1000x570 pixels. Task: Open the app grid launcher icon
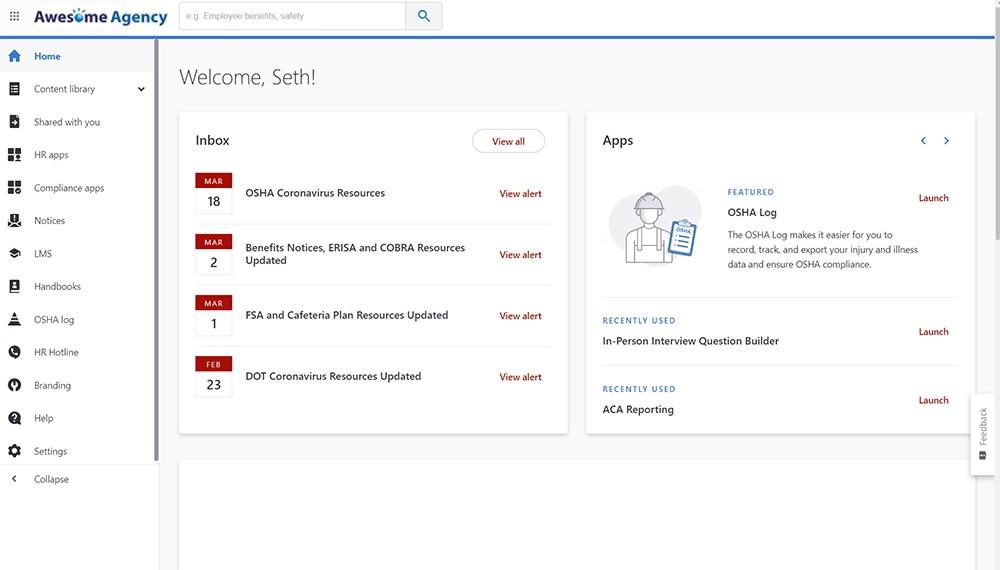(14, 16)
